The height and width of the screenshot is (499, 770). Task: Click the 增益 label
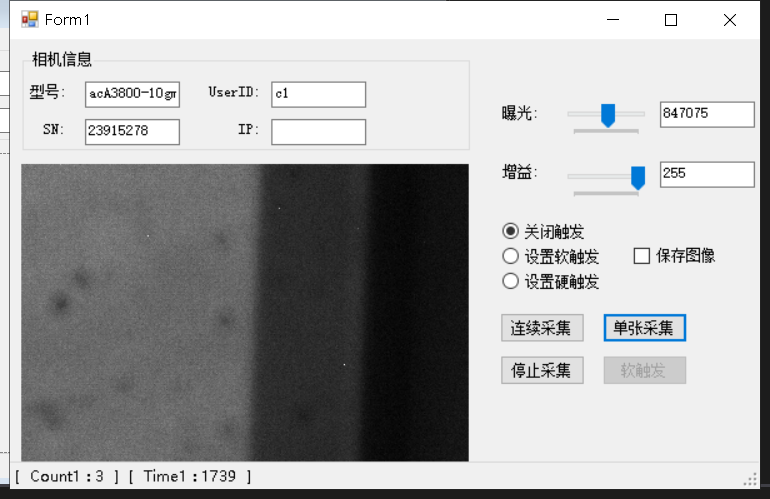pyautogui.click(x=520, y=172)
